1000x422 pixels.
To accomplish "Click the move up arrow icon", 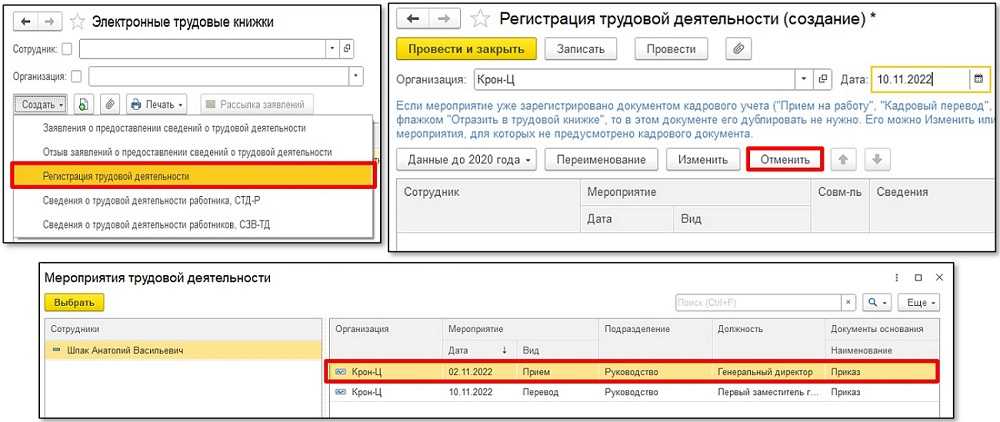I will point(842,160).
